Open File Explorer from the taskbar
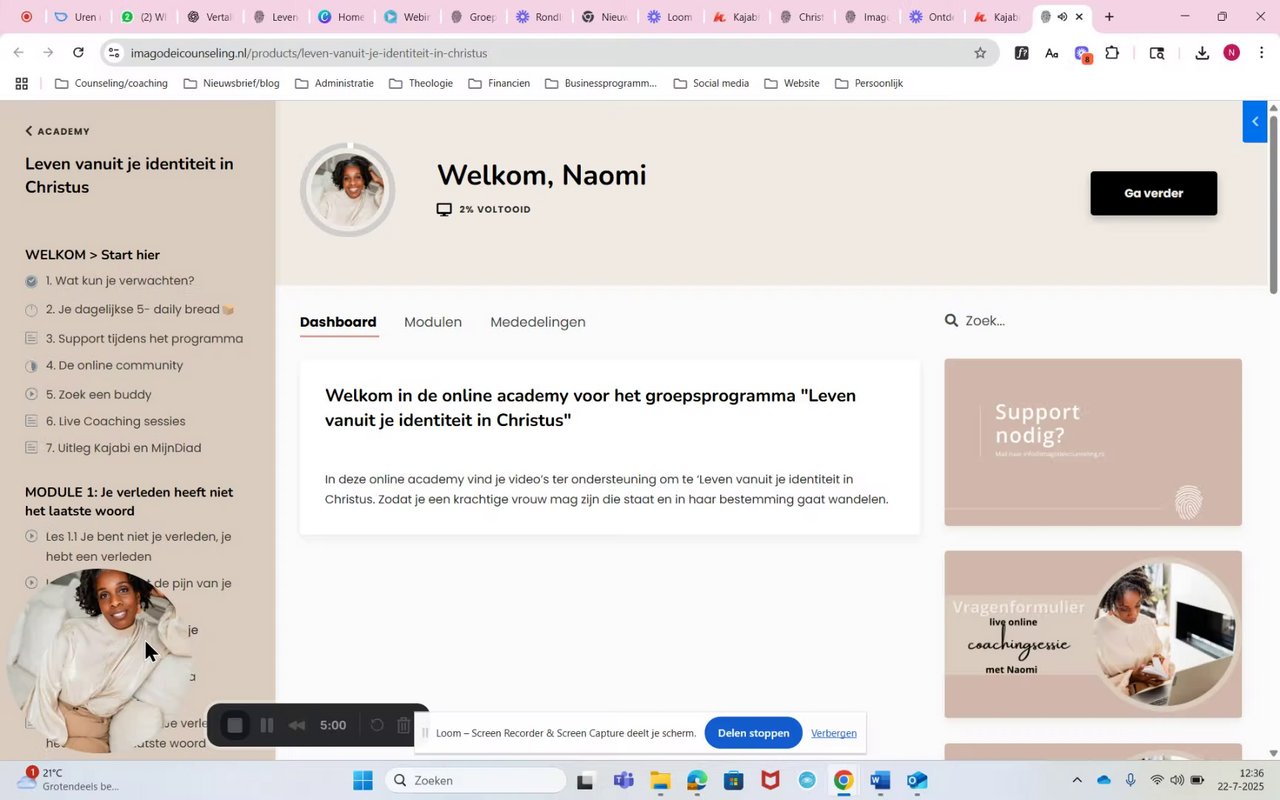 (x=660, y=781)
